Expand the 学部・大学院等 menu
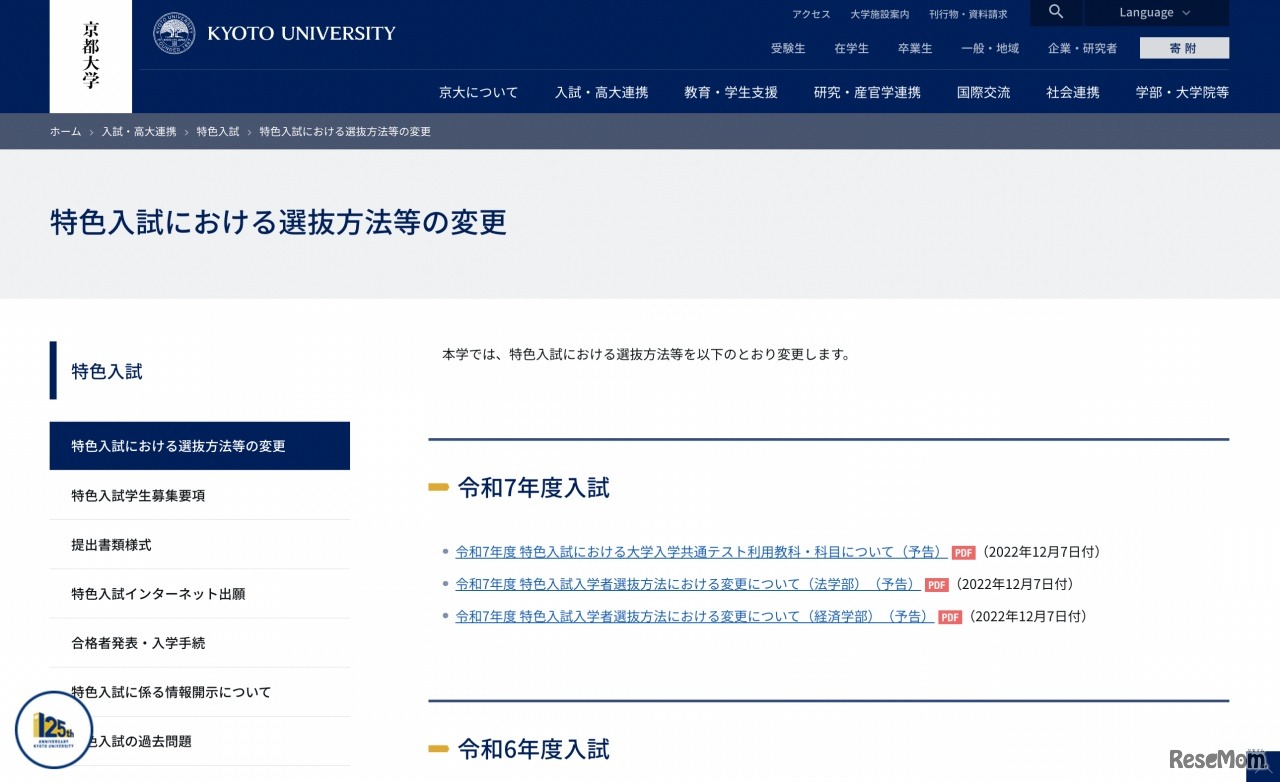 tap(1182, 92)
